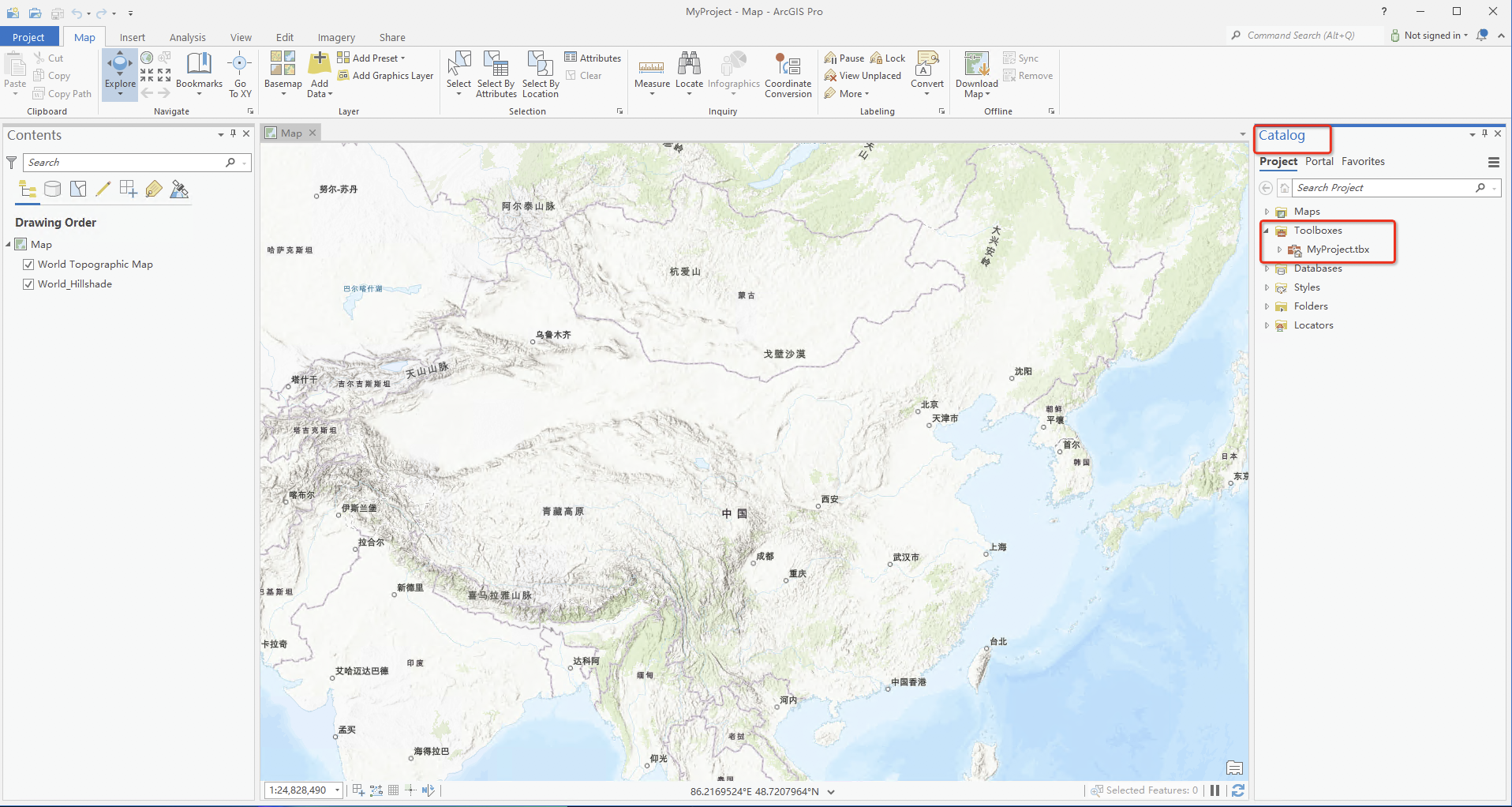Open the map scale dropdown
Viewport: 1512px width, 807px height.
tap(338, 790)
